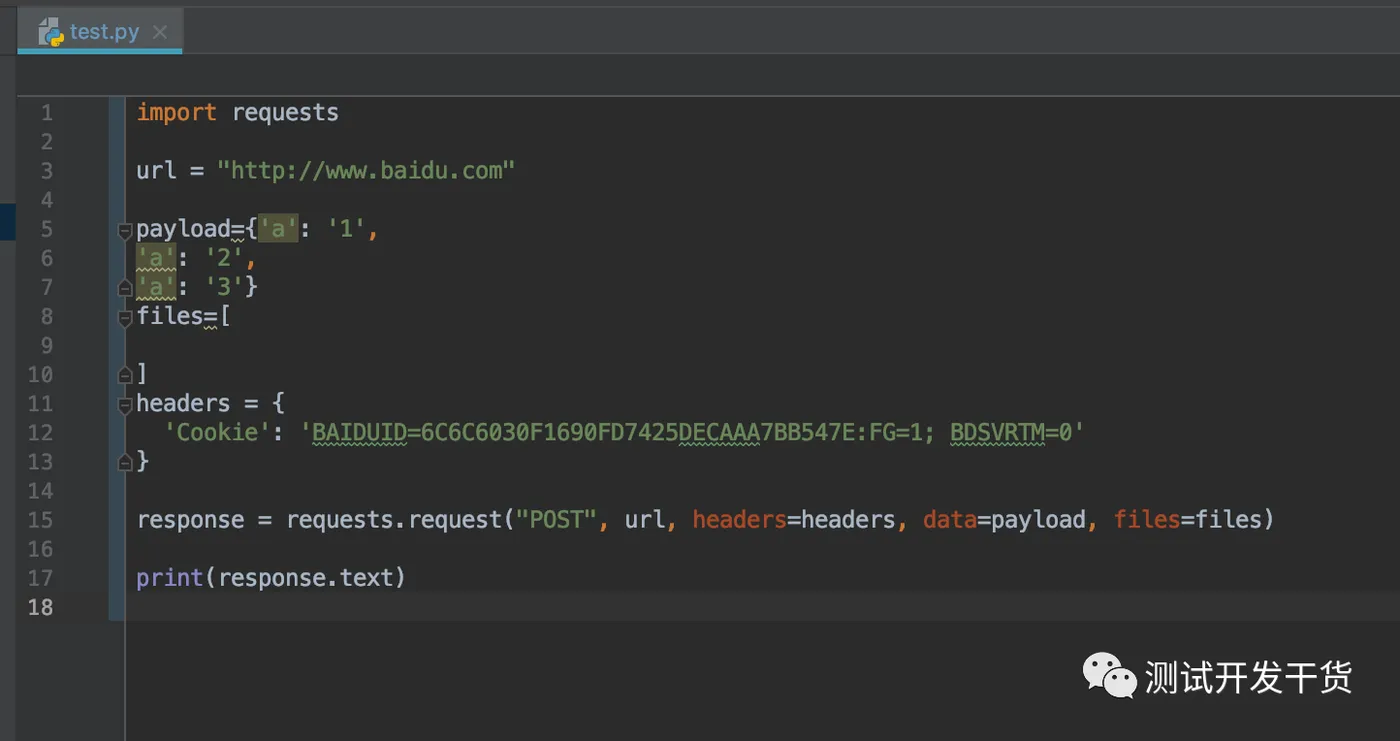Click line number 15 in the gutter
Screen dimensions: 1400x741
(x=40, y=520)
